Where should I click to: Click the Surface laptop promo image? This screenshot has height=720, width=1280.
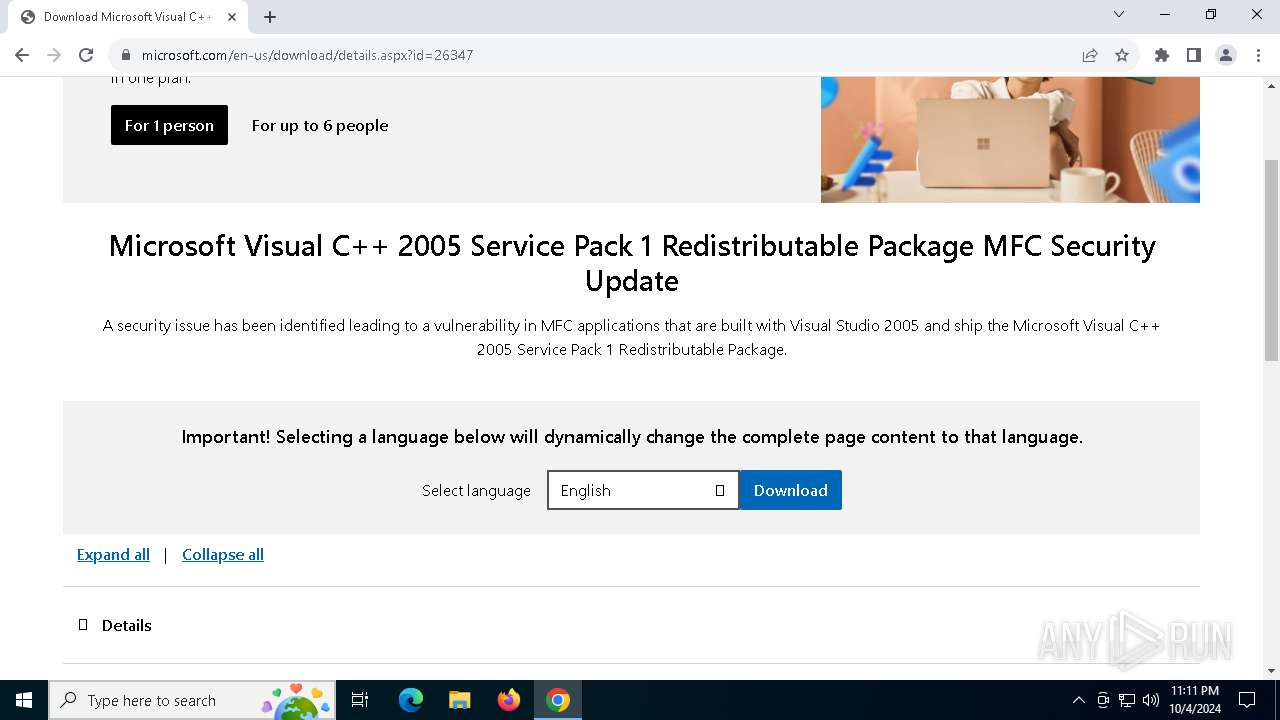click(x=1010, y=140)
